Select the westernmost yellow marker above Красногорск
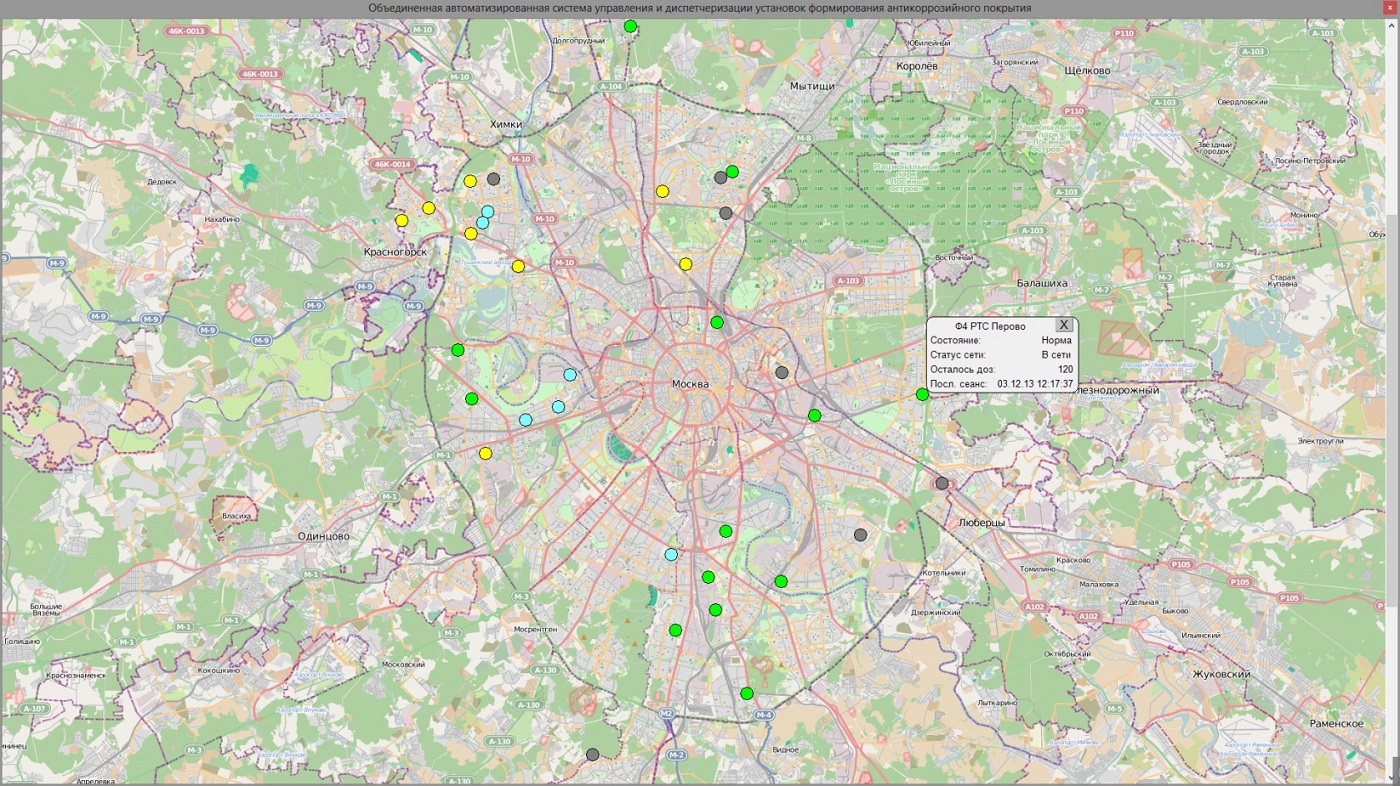 (x=401, y=220)
